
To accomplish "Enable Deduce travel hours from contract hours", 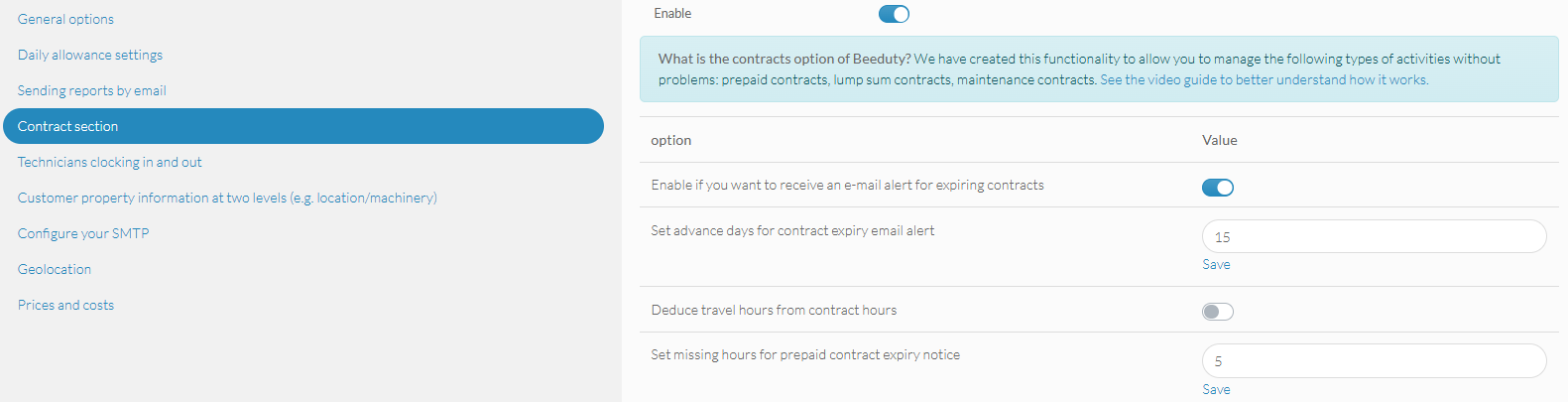I will pos(1217,312).
